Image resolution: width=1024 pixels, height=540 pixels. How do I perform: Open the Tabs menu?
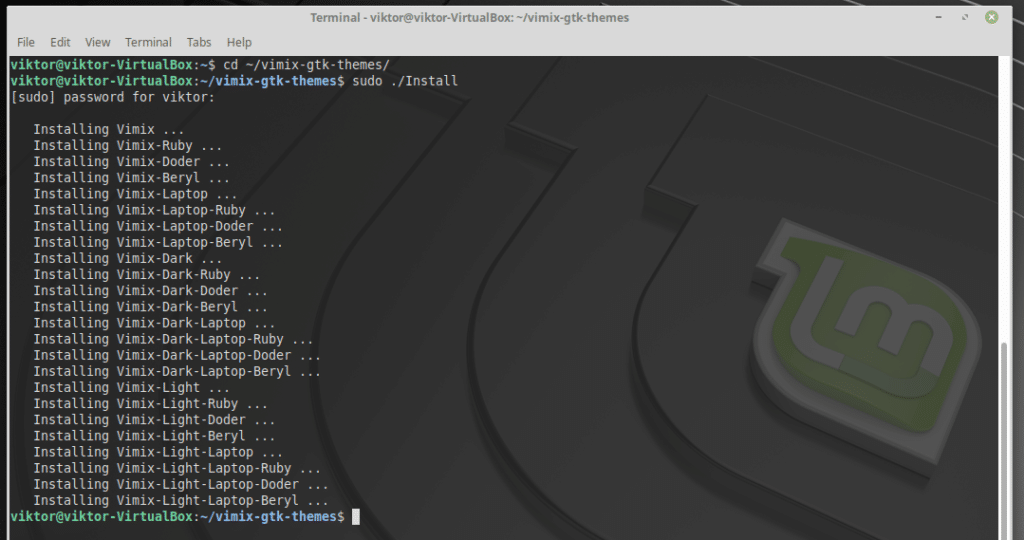coord(199,42)
